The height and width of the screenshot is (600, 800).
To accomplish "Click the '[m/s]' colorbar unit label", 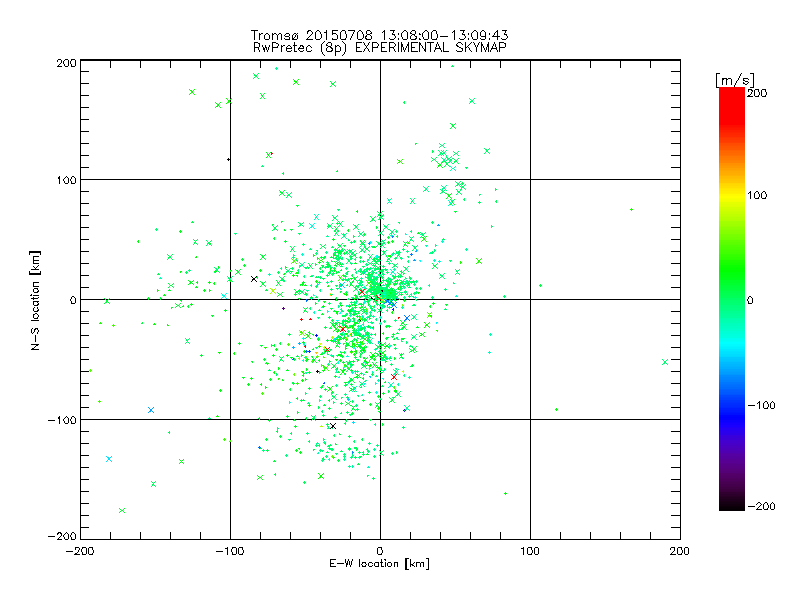I will click(x=734, y=80).
